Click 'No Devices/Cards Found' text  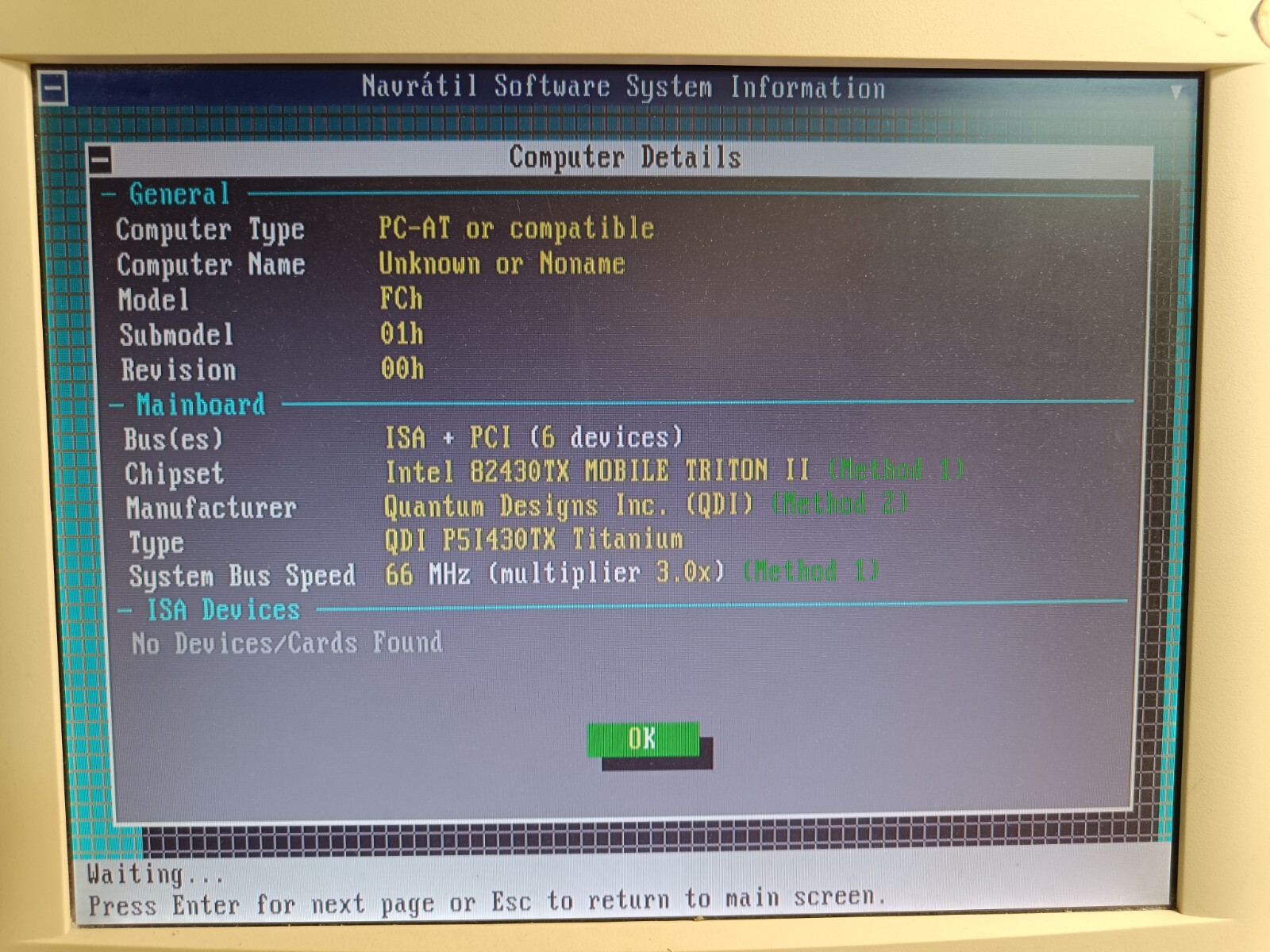point(287,643)
